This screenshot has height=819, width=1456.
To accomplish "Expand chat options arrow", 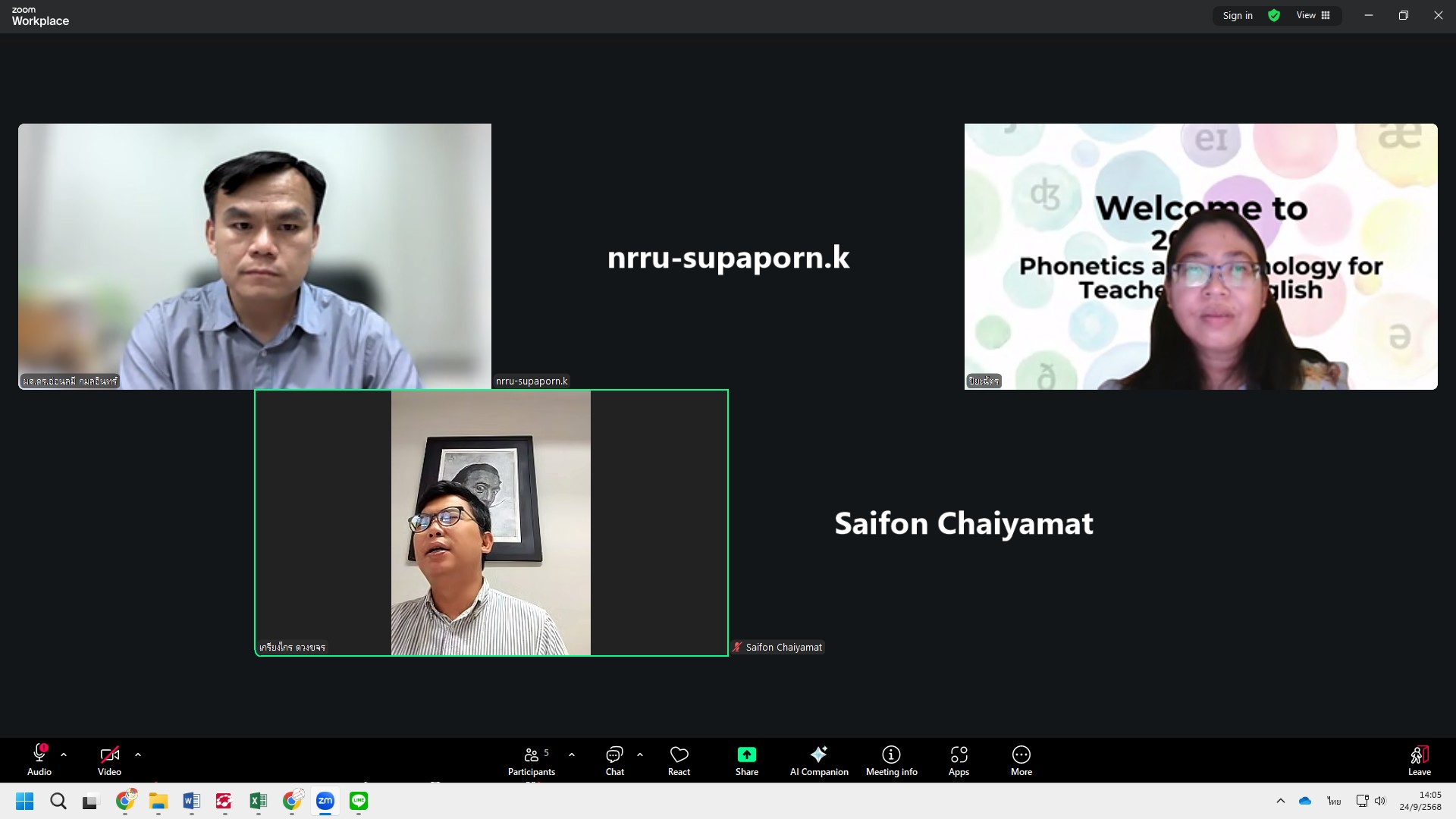I will click(640, 755).
